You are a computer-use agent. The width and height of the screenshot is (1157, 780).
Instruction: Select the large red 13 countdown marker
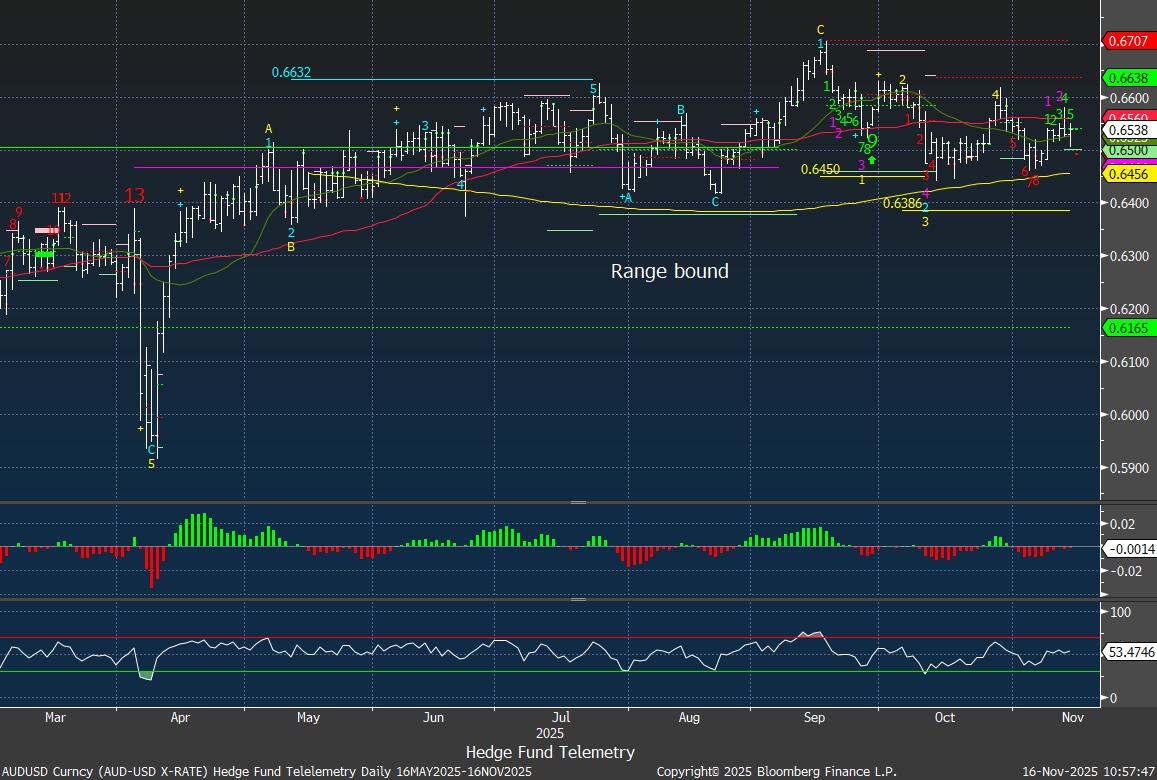tap(135, 195)
